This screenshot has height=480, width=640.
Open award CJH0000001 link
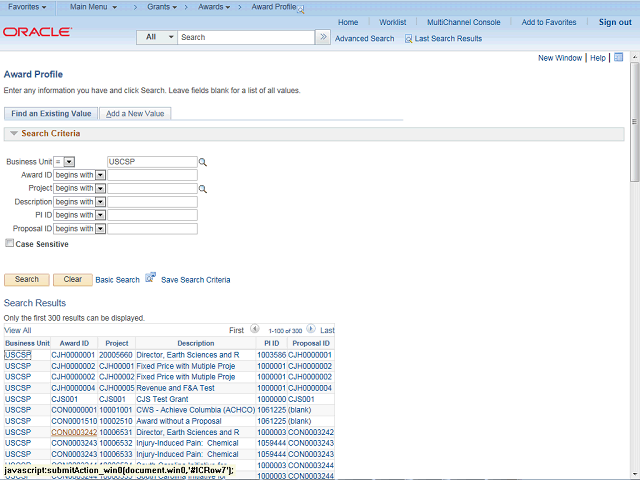pyautogui.click(x=73, y=355)
